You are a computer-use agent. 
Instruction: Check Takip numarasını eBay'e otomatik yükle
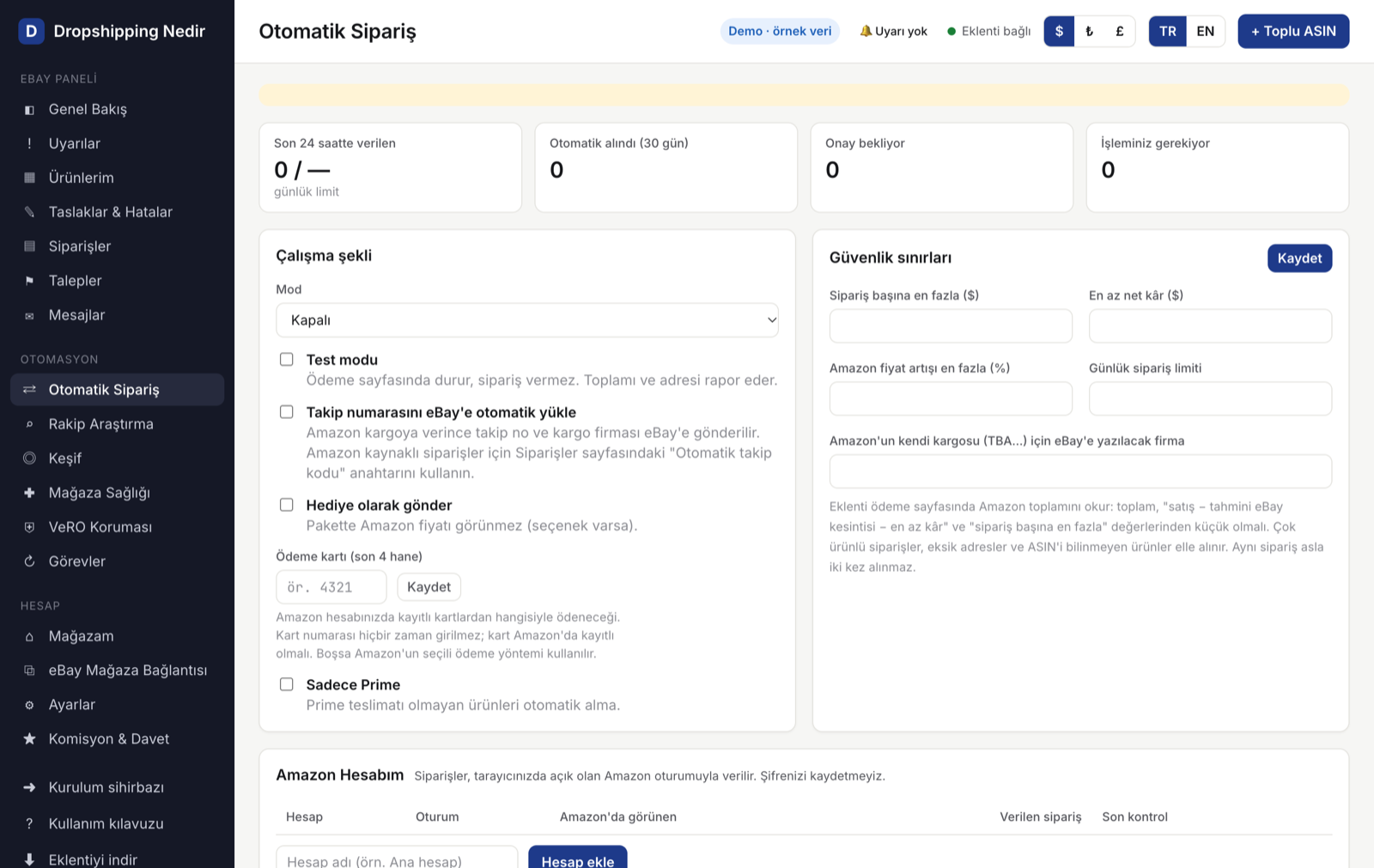(287, 412)
